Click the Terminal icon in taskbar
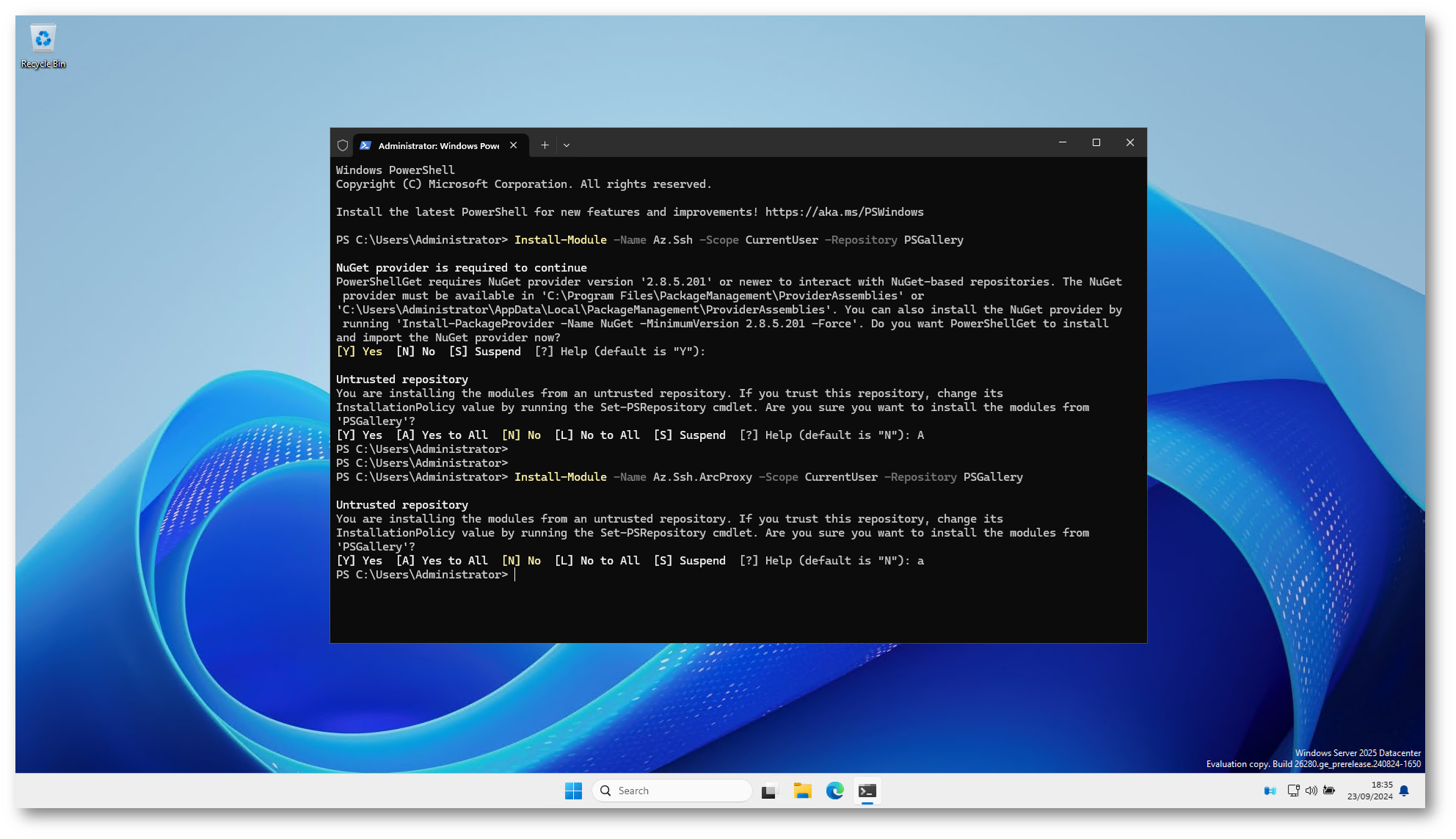The width and height of the screenshot is (1456, 839). pyautogui.click(x=867, y=791)
